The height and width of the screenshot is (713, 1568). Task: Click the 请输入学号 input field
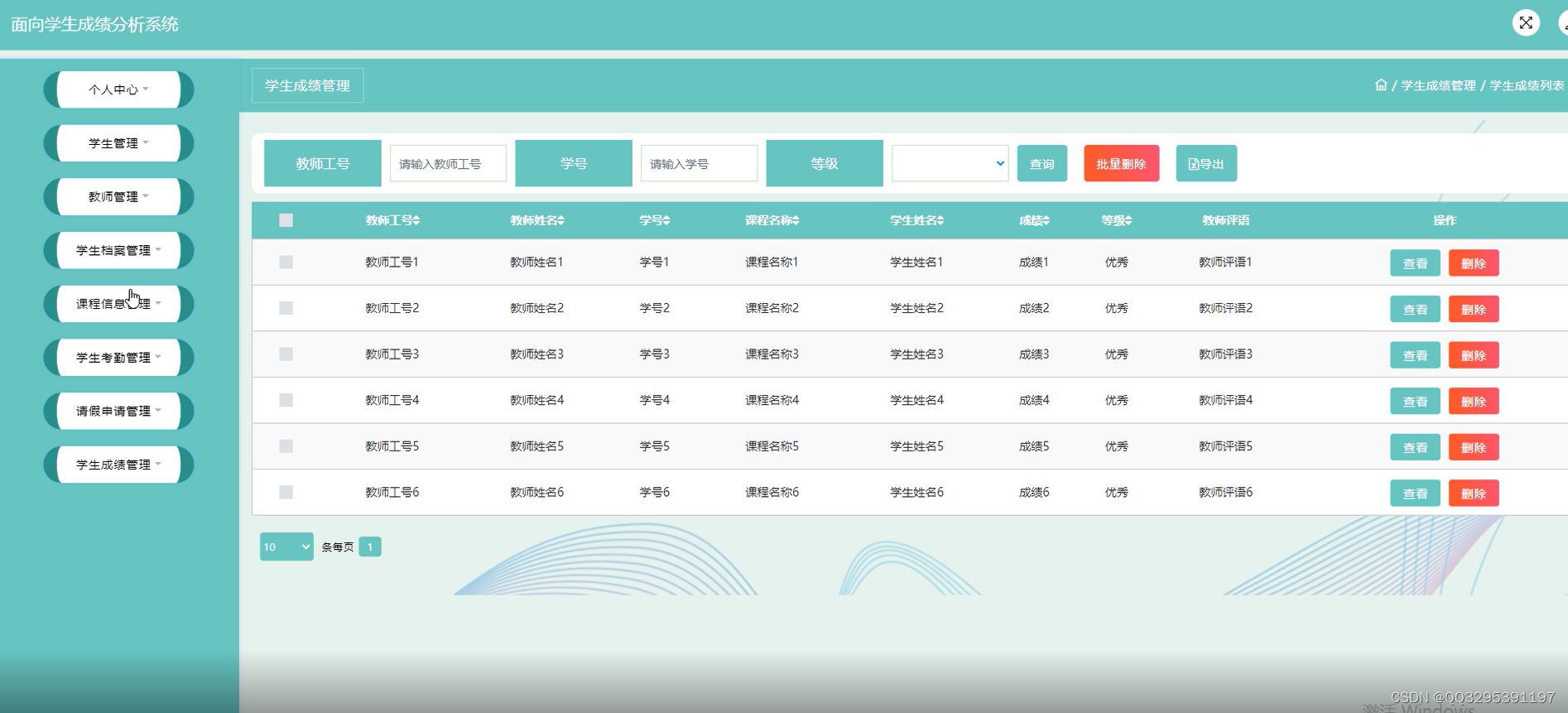coord(699,163)
